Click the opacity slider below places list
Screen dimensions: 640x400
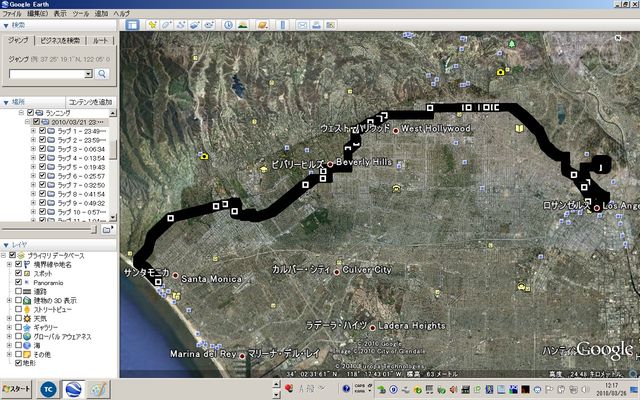pos(60,228)
